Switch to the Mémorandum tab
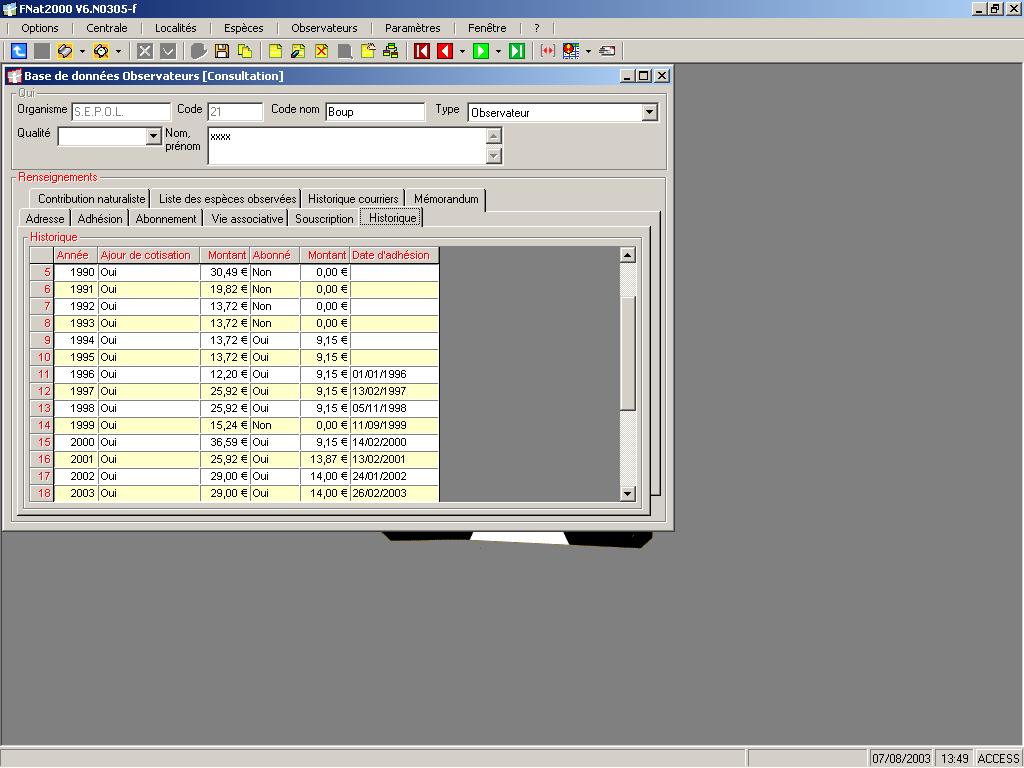The height and width of the screenshot is (768, 1024). 446,199
